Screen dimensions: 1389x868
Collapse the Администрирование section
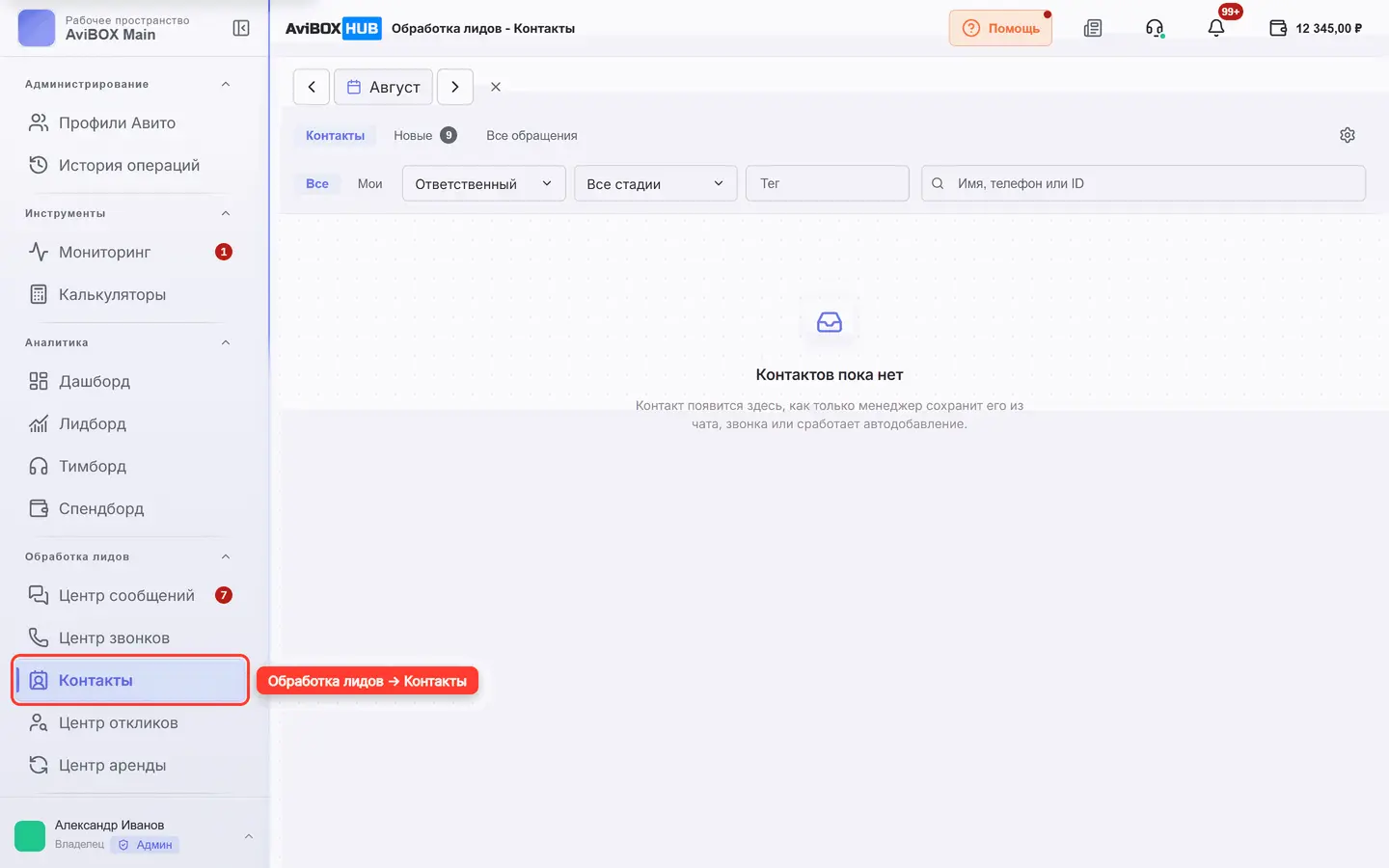226,84
